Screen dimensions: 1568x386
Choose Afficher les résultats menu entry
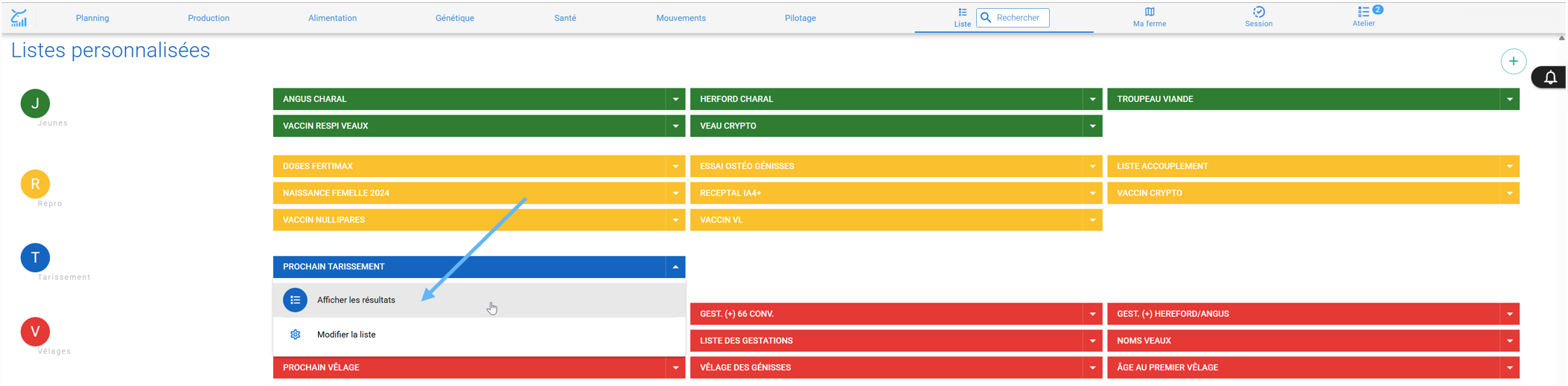click(479, 300)
